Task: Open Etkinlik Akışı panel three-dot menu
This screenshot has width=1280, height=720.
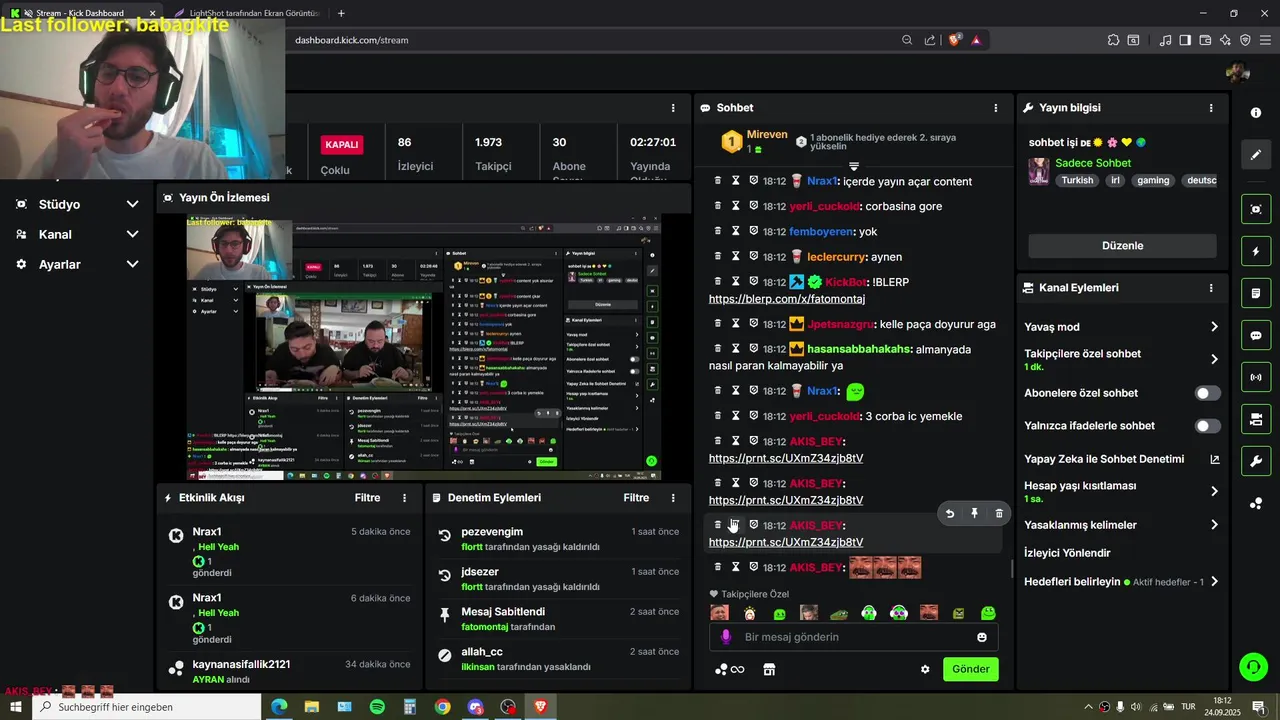Action: point(404,498)
